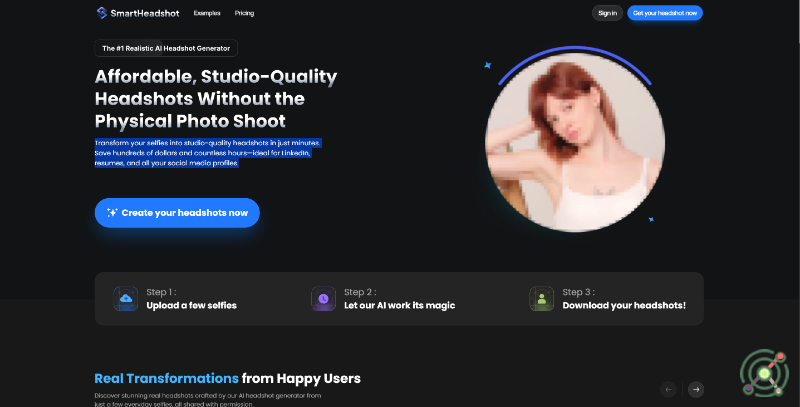Click the Sign in button
Image resolution: width=800 pixels, height=407 pixels.
click(x=607, y=13)
